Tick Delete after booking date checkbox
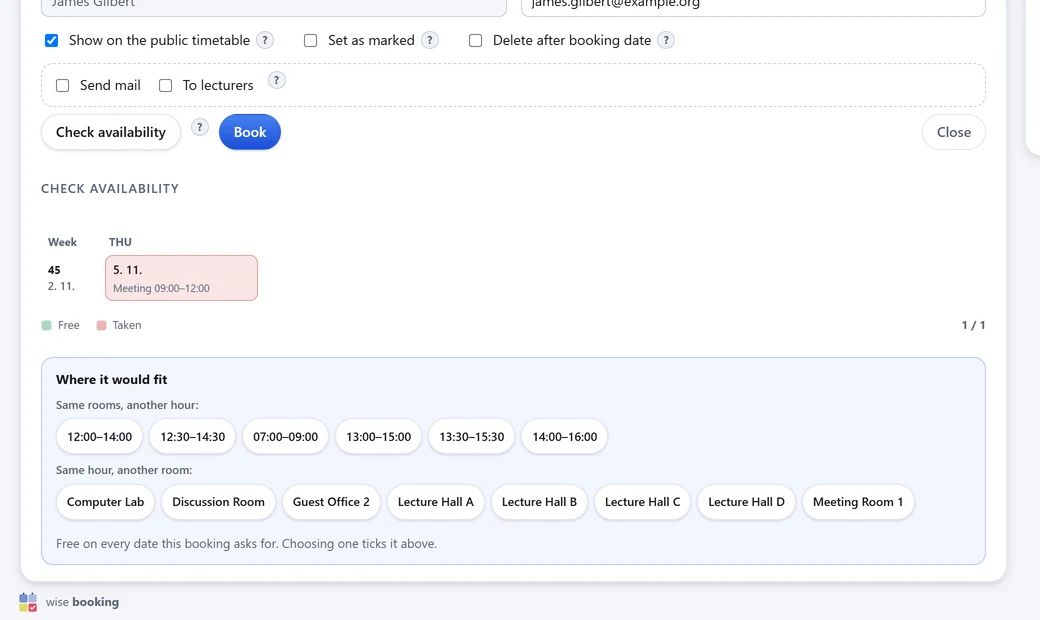The width and height of the screenshot is (1040, 620). [476, 40]
